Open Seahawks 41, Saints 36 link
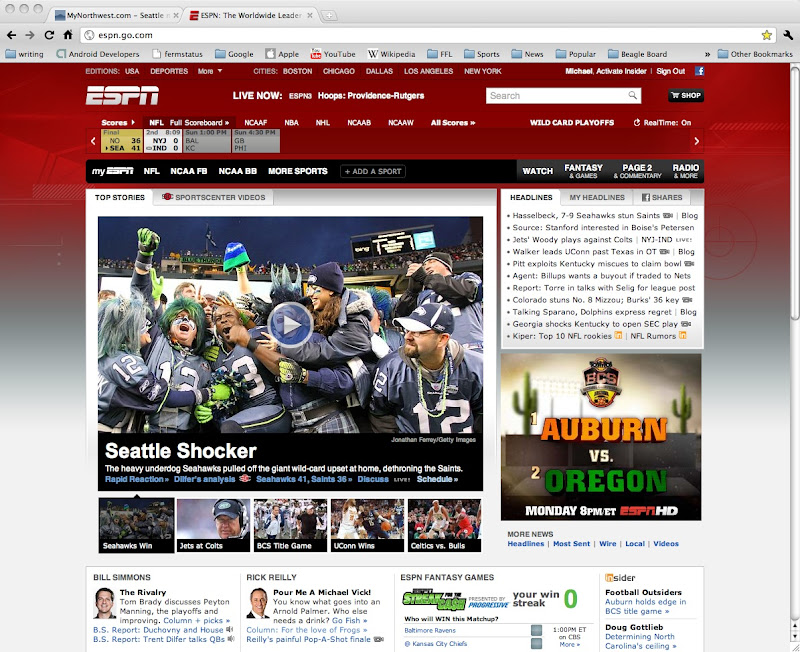Screen dimensions: 800x652 point(304,479)
